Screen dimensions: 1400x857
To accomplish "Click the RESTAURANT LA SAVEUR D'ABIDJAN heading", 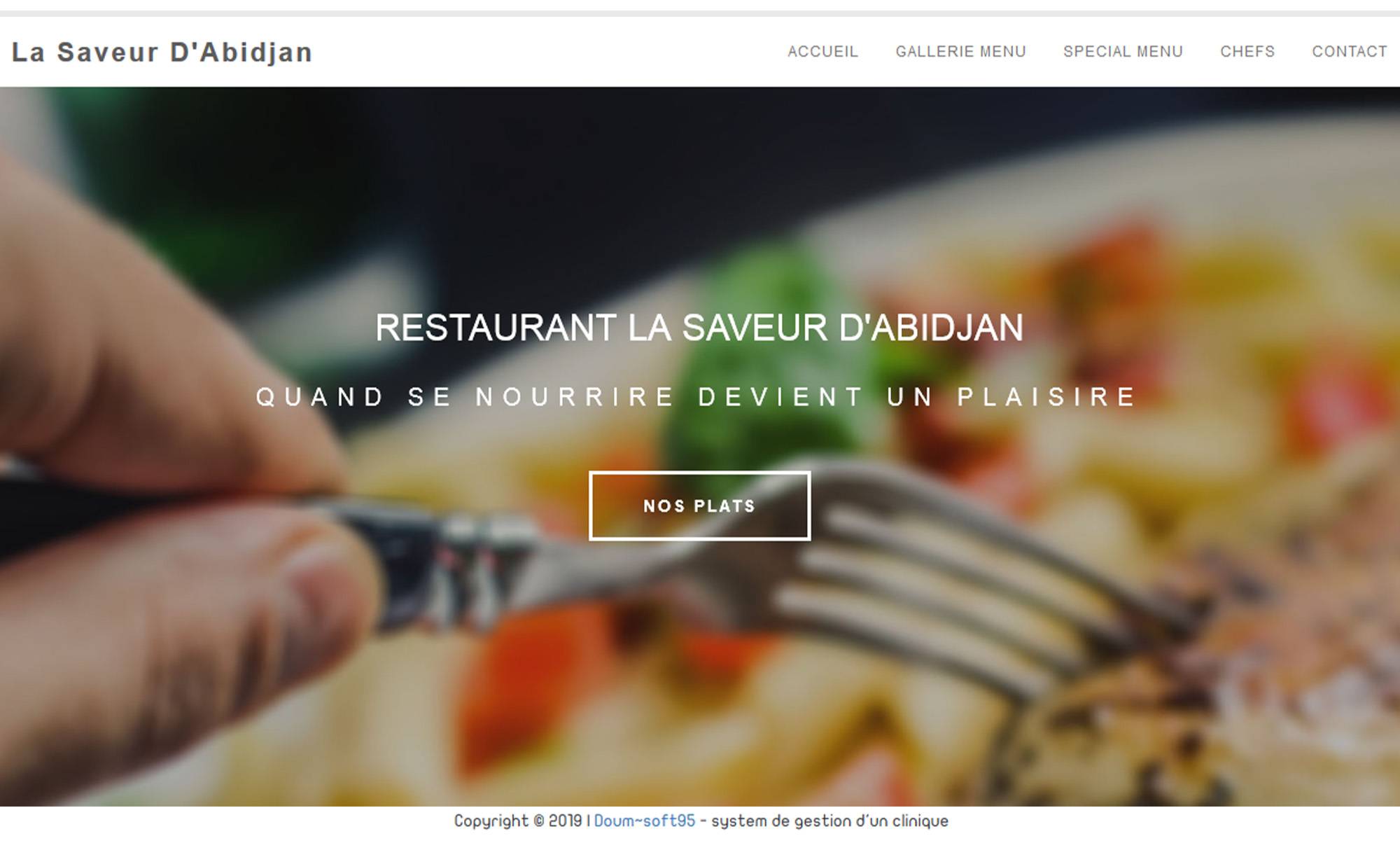I will point(699,328).
